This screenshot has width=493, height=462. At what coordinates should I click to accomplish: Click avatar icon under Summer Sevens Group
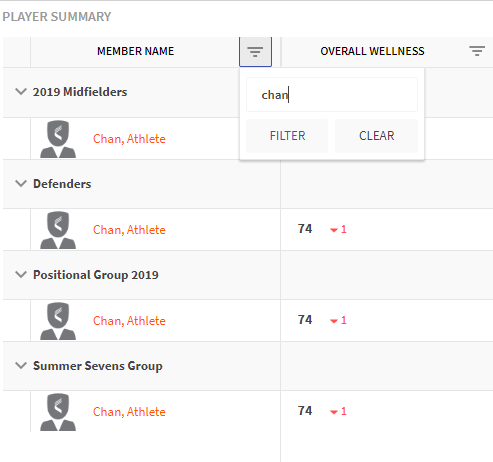[x=58, y=412]
